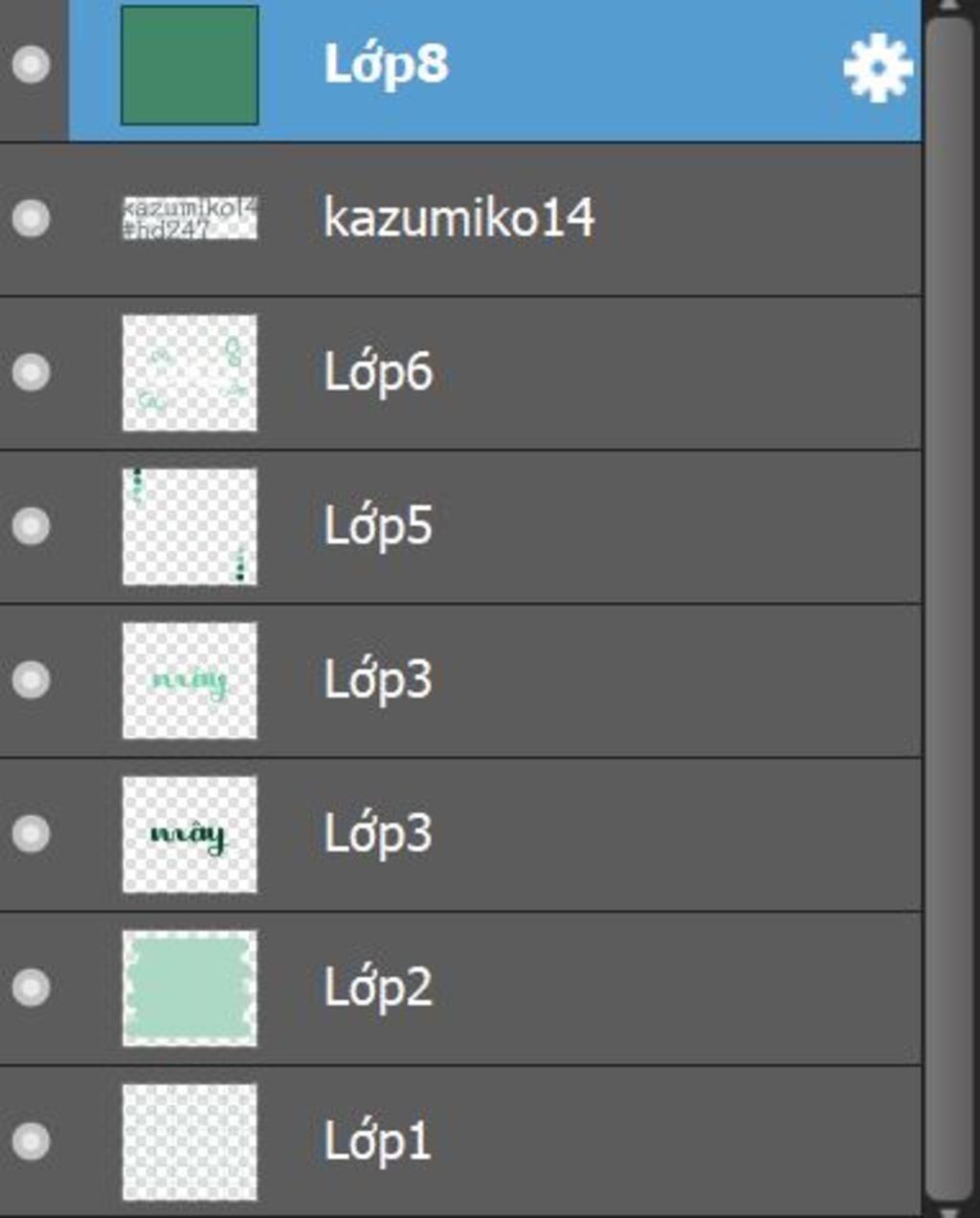
Task: Hide the Lớp1 layer
Action: 31,1141
